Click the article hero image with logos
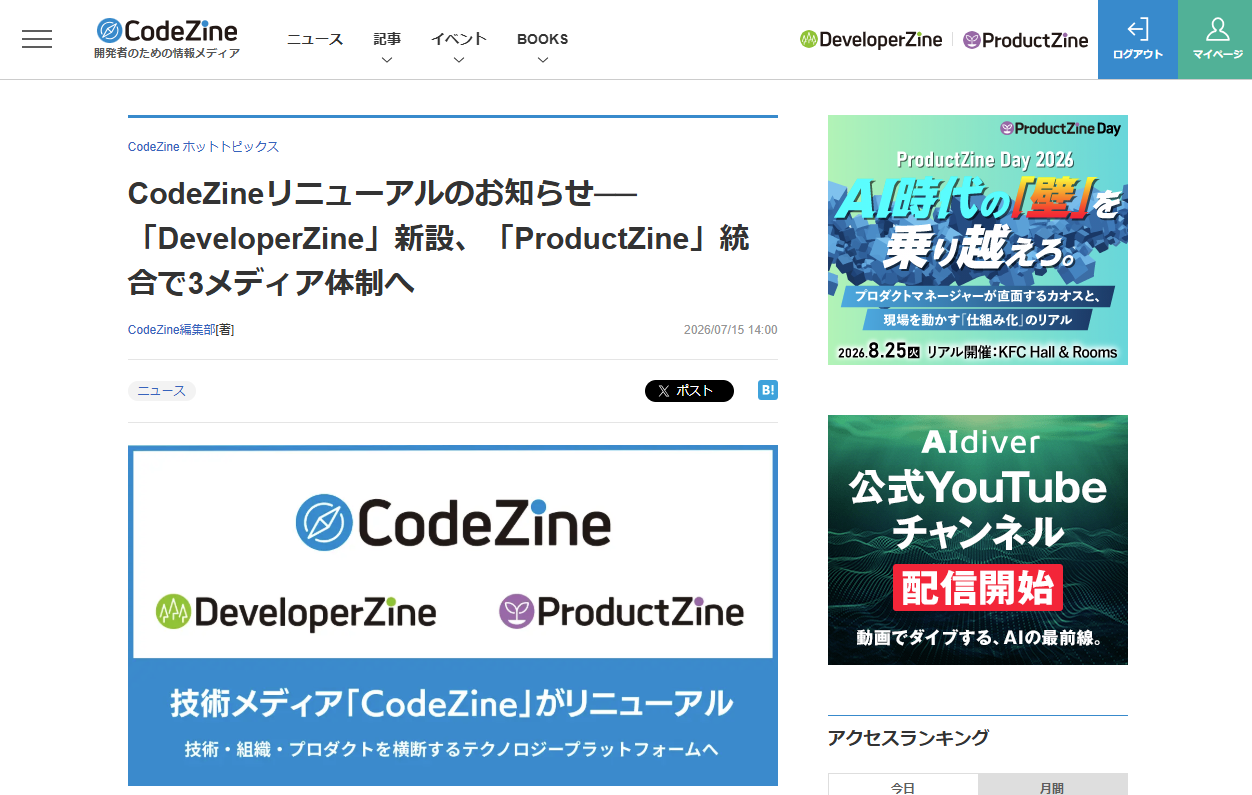This screenshot has width=1252, height=795. click(453, 615)
